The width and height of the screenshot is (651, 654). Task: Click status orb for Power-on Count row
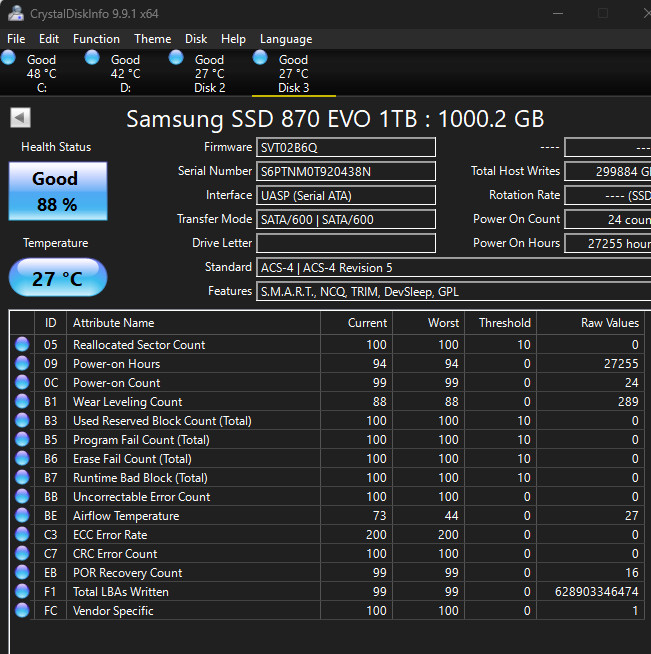tap(22, 382)
